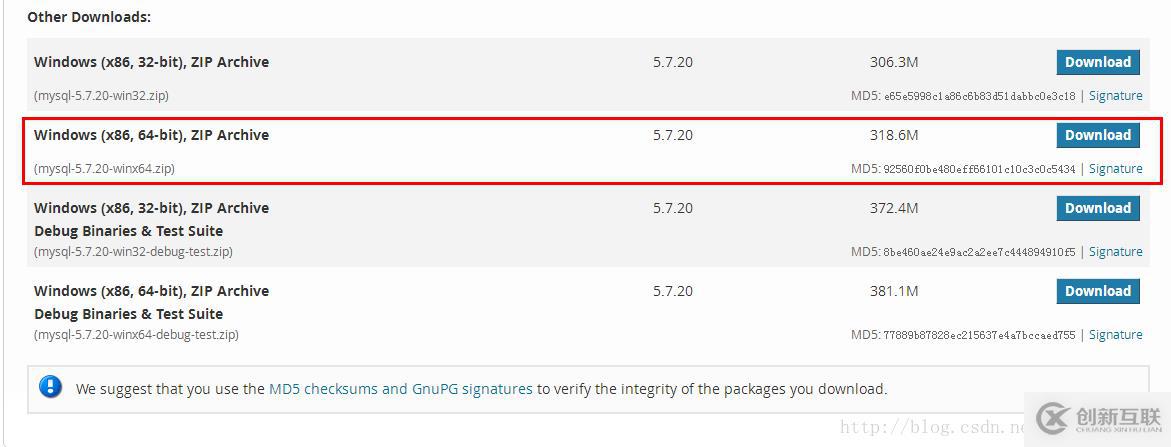Viewport: 1171px width, 447px height.
Task: Click the 318.6M file size text
Action: pos(894,135)
